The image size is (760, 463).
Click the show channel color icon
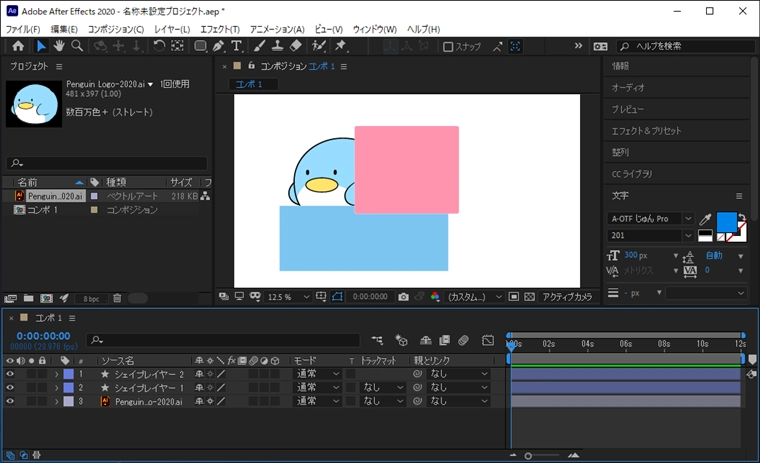point(435,297)
